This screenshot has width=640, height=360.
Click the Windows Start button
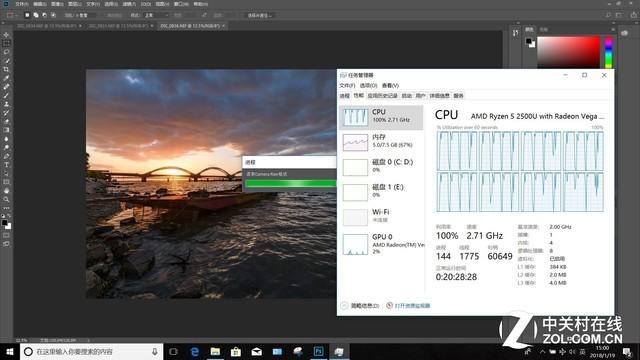[x=10, y=351]
